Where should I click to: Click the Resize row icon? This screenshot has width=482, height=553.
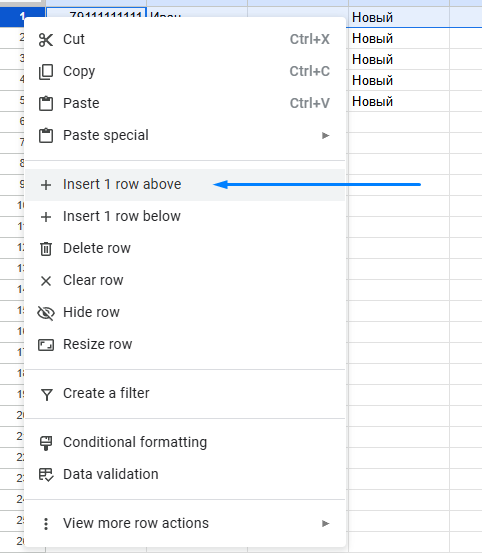46,345
